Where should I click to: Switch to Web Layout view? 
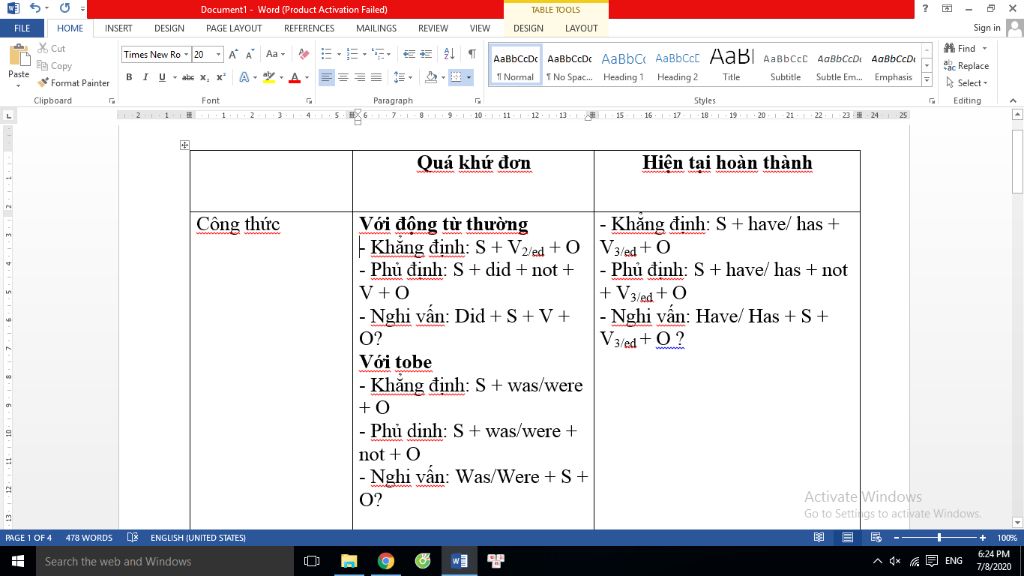[x=876, y=537]
